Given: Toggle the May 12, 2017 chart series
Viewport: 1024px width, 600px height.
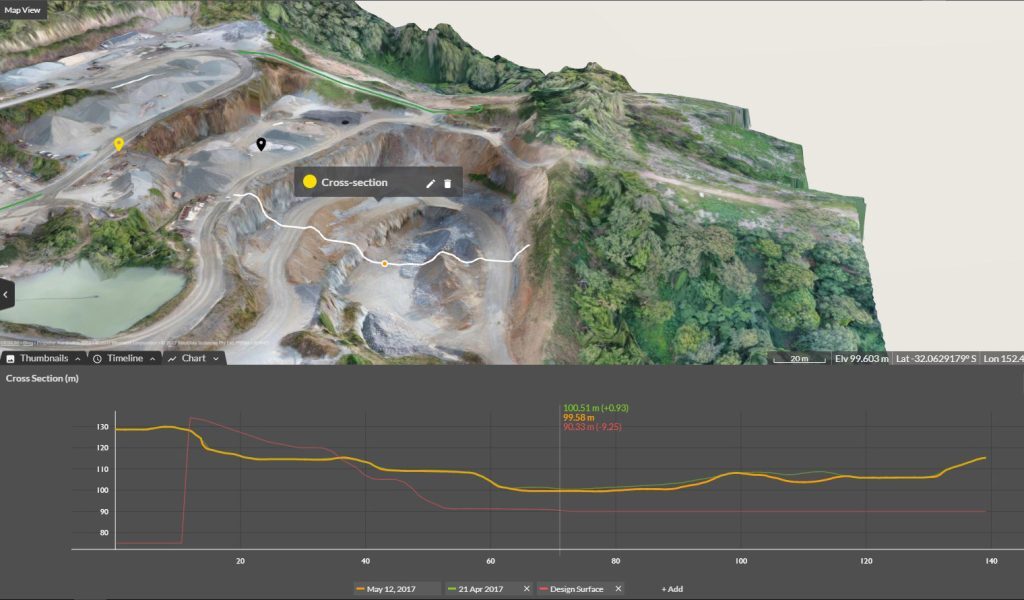Looking at the screenshot, I should [x=391, y=590].
